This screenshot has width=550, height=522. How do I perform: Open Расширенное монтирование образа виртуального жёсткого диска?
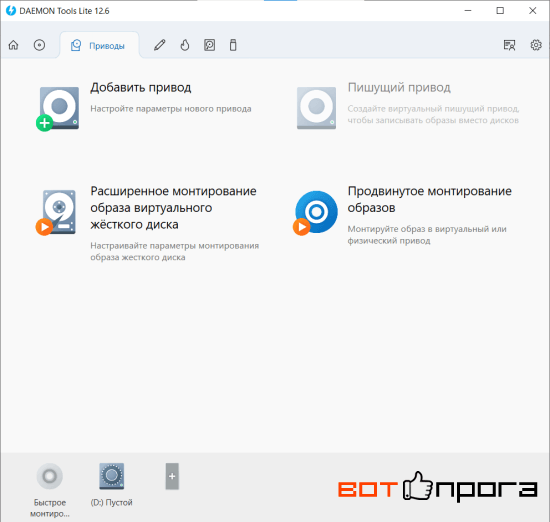(x=173, y=208)
